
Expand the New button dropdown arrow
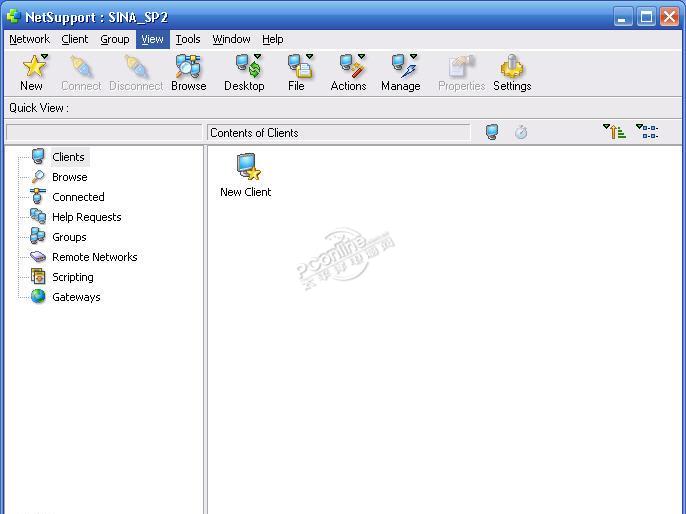click(x=44, y=56)
